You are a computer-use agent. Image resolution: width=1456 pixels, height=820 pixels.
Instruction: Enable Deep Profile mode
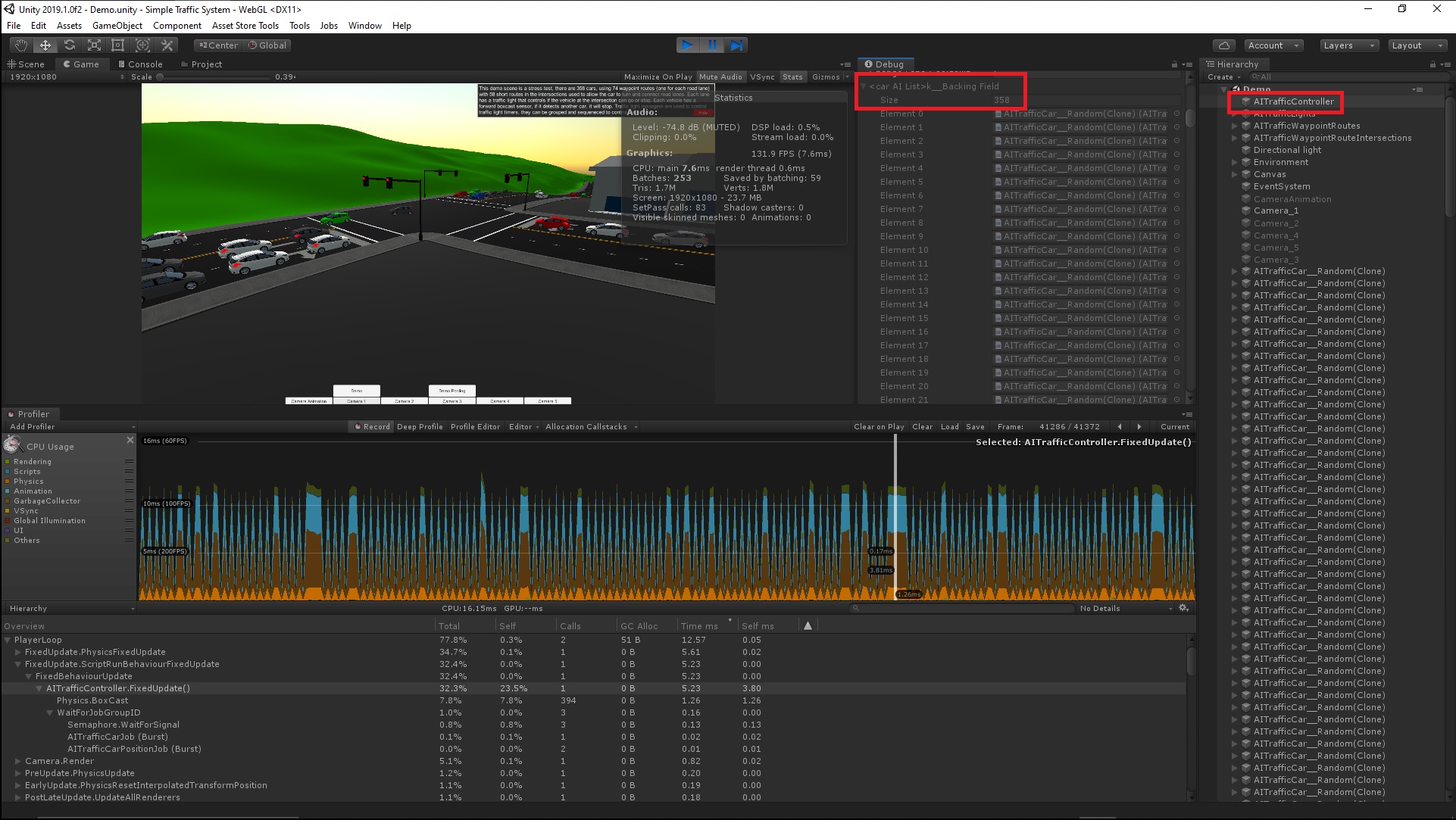[x=420, y=426]
